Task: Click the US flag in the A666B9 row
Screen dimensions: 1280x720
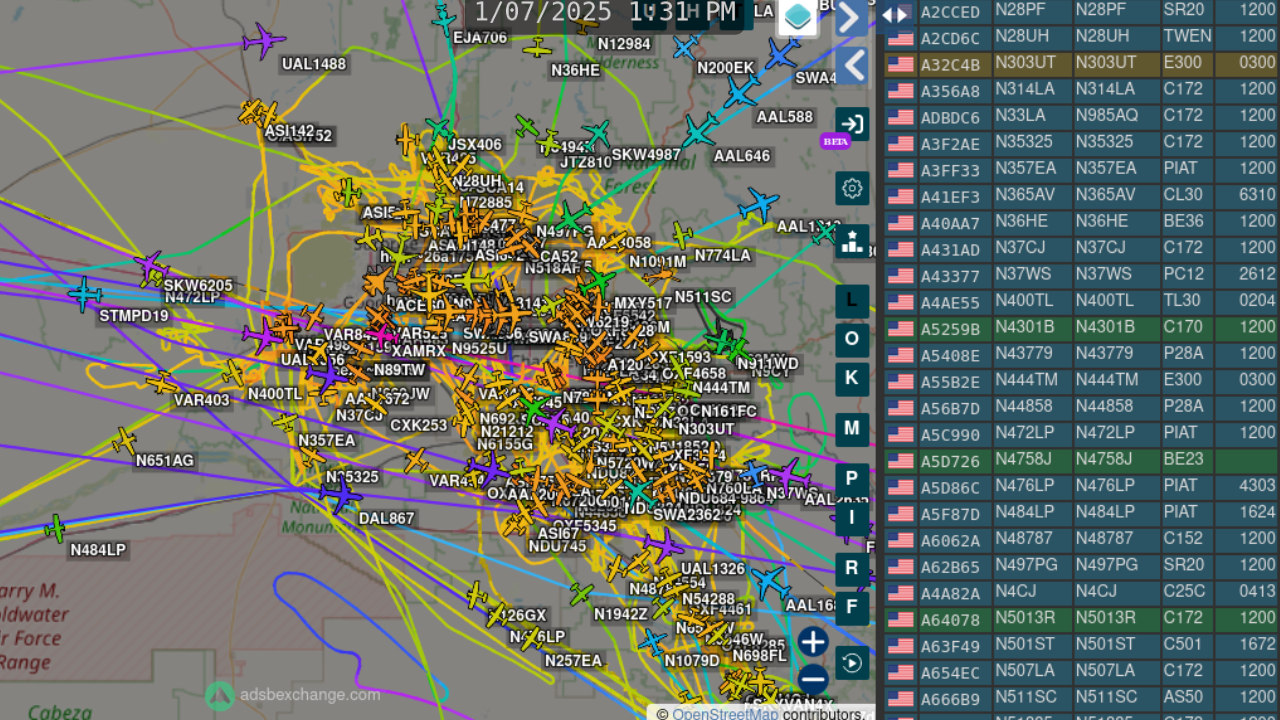Action: pos(901,699)
